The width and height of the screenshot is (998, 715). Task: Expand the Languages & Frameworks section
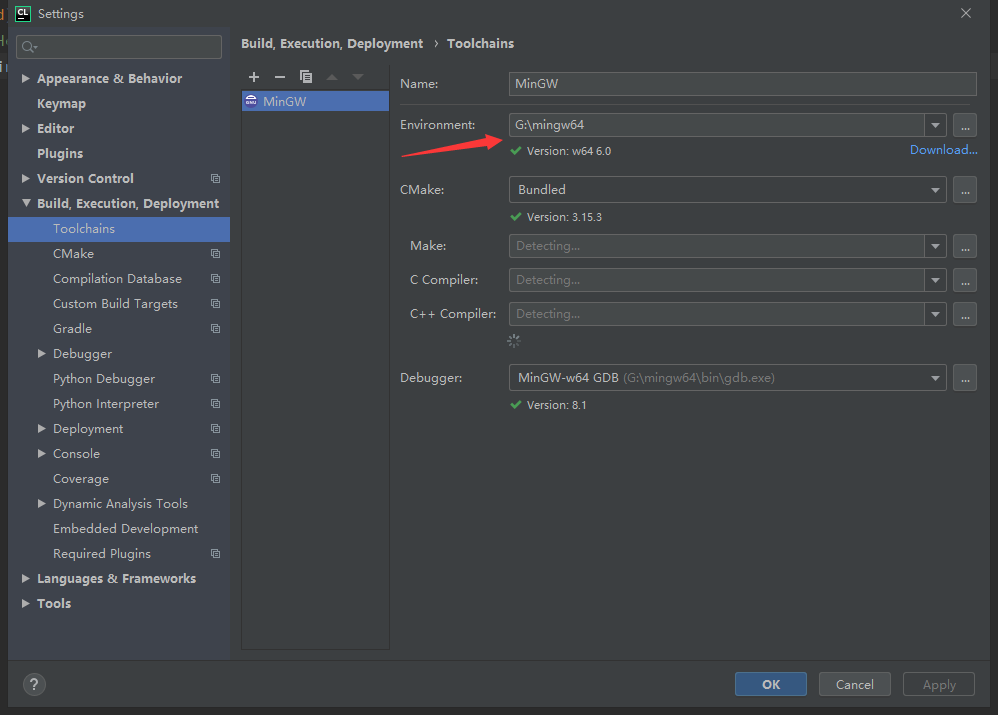click(x=26, y=578)
